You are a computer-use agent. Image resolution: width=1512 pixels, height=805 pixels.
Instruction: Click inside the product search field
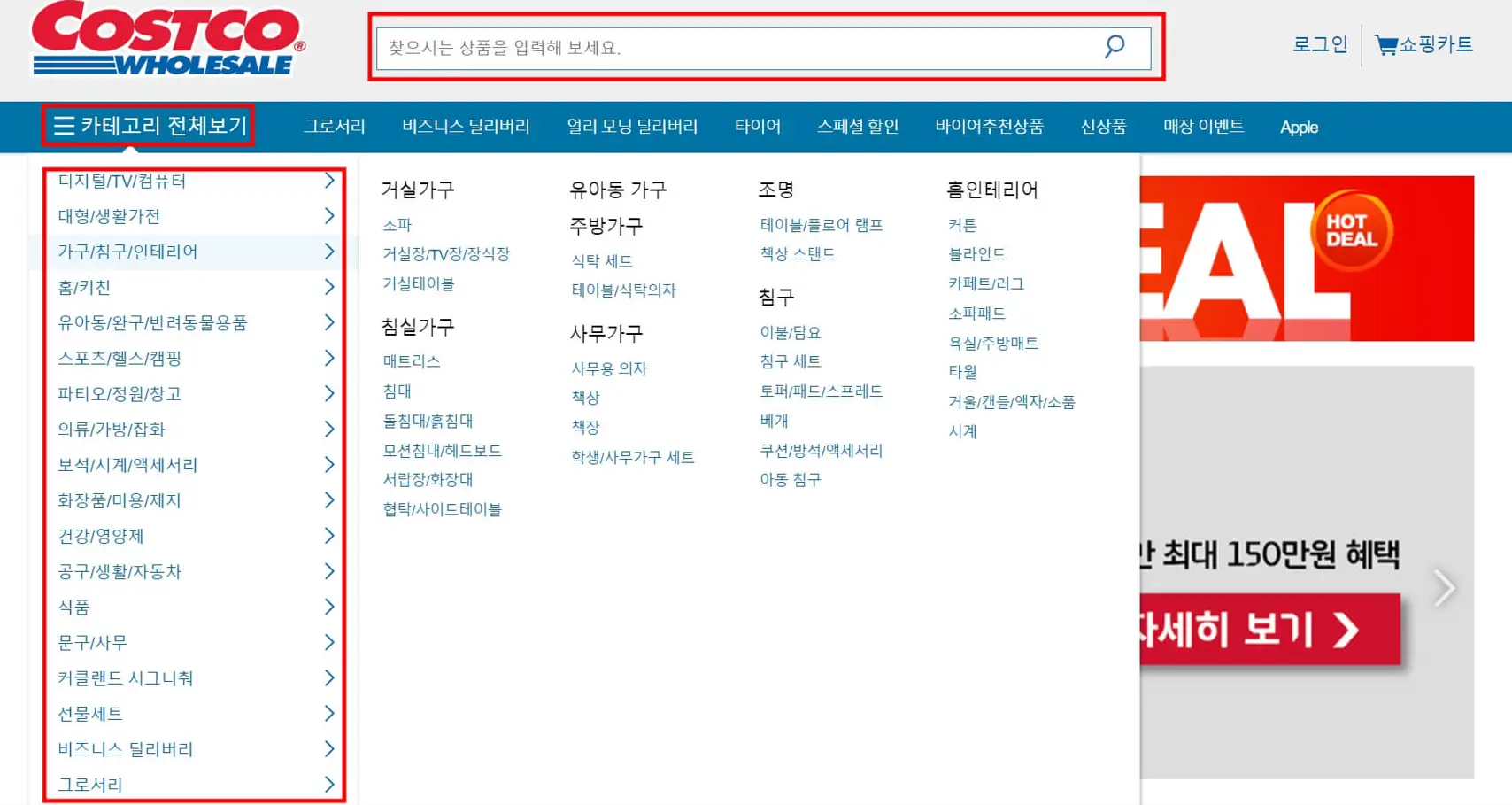pyautogui.click(x=708, y=48)
